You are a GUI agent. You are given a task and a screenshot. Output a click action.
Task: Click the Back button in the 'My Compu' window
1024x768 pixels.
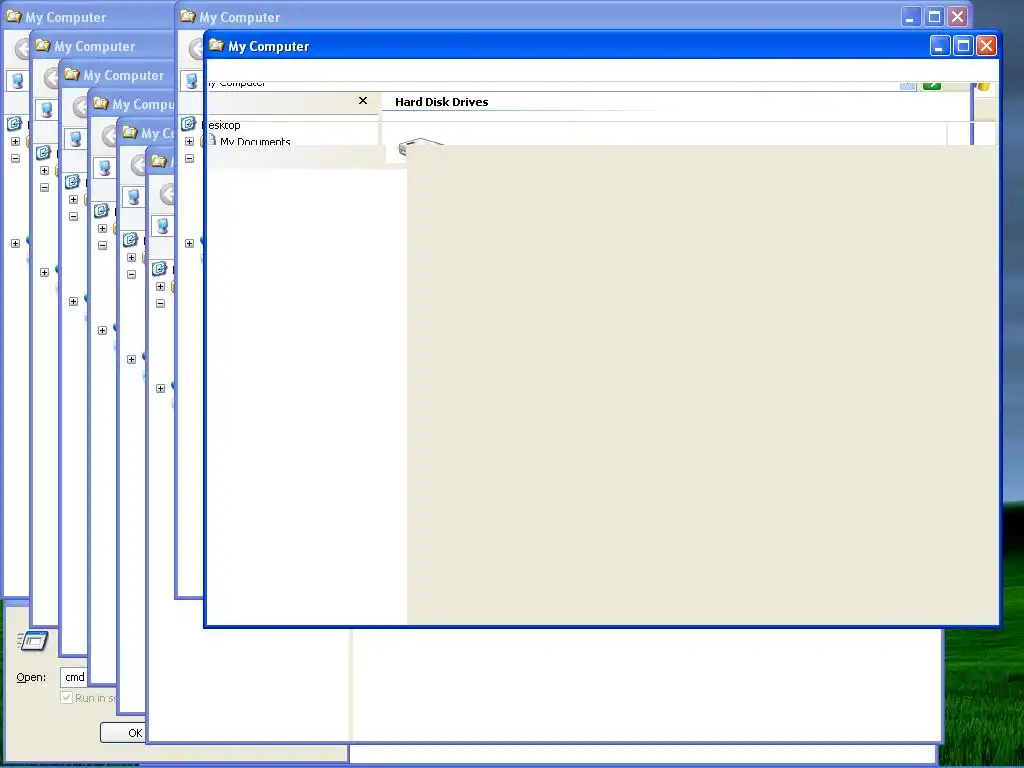tap(109, 136)
